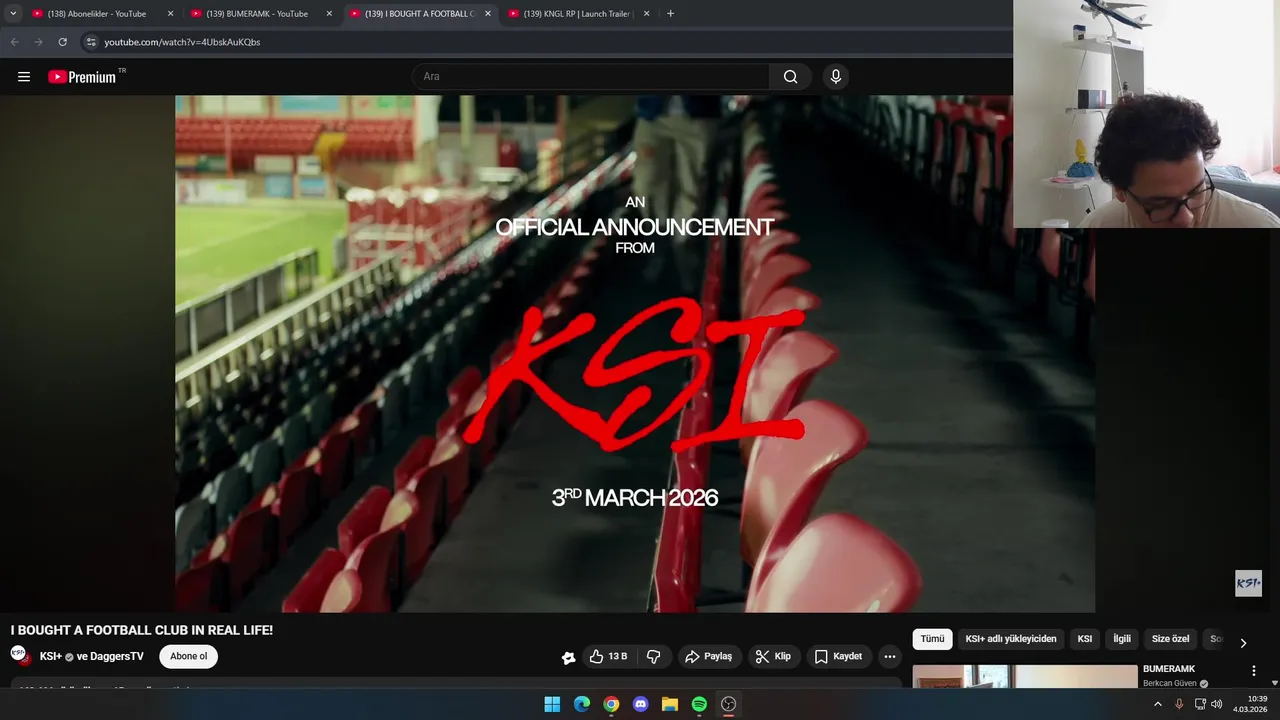View site information icon in address bar
The width and height of the screenshot is (1280, 720).
point(91,42)
